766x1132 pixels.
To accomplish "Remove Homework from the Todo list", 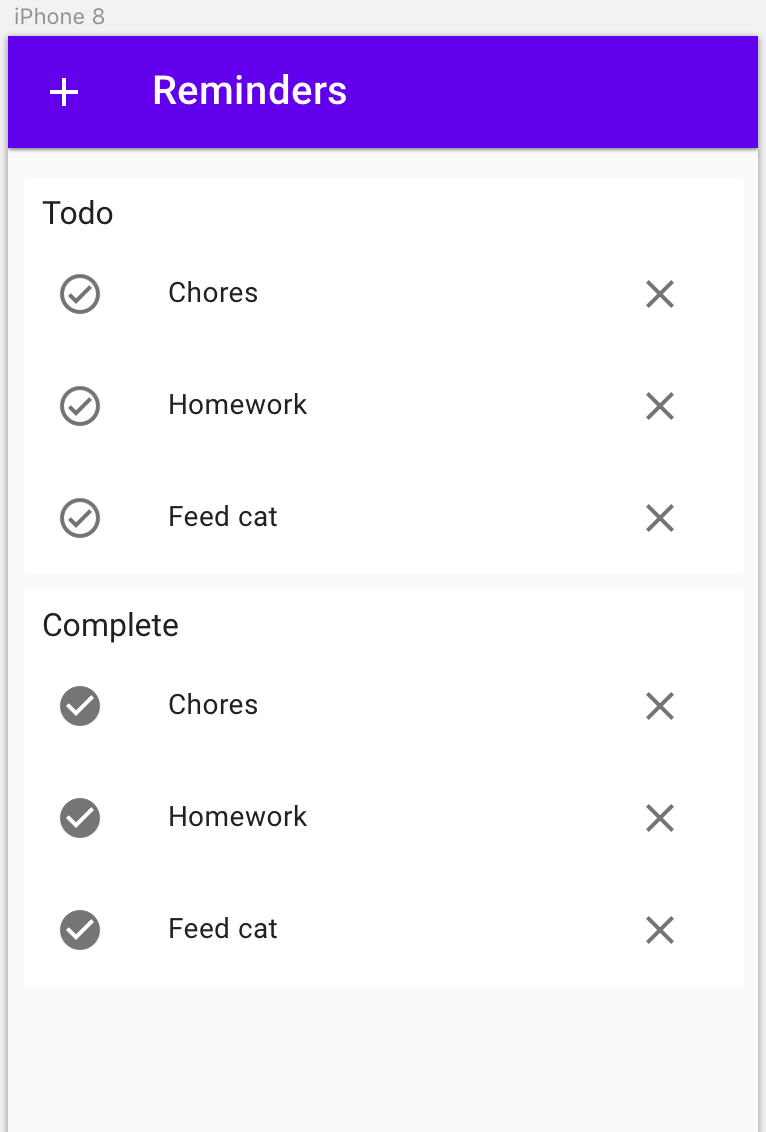I will (x=659, y=406).
